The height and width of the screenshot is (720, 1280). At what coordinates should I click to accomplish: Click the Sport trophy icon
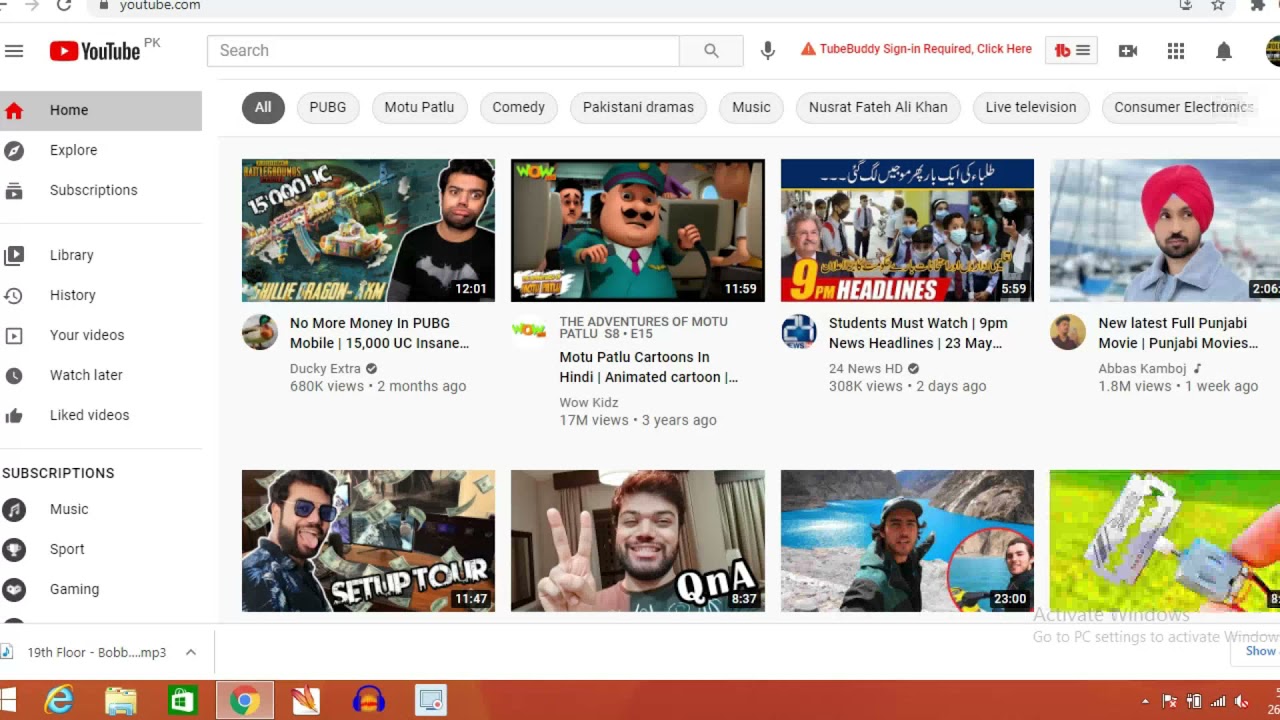click(14, 549)
